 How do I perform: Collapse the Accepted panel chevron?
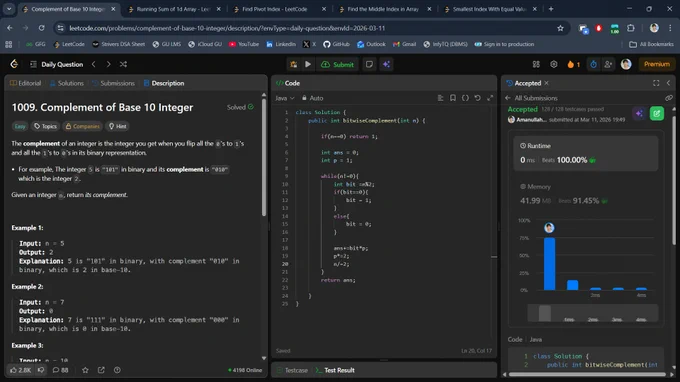coord(668,83)
